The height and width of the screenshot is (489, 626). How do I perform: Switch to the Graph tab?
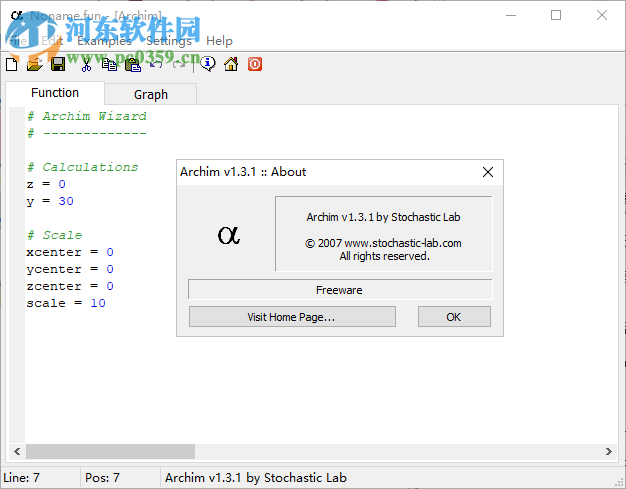[x=151, y=95]
